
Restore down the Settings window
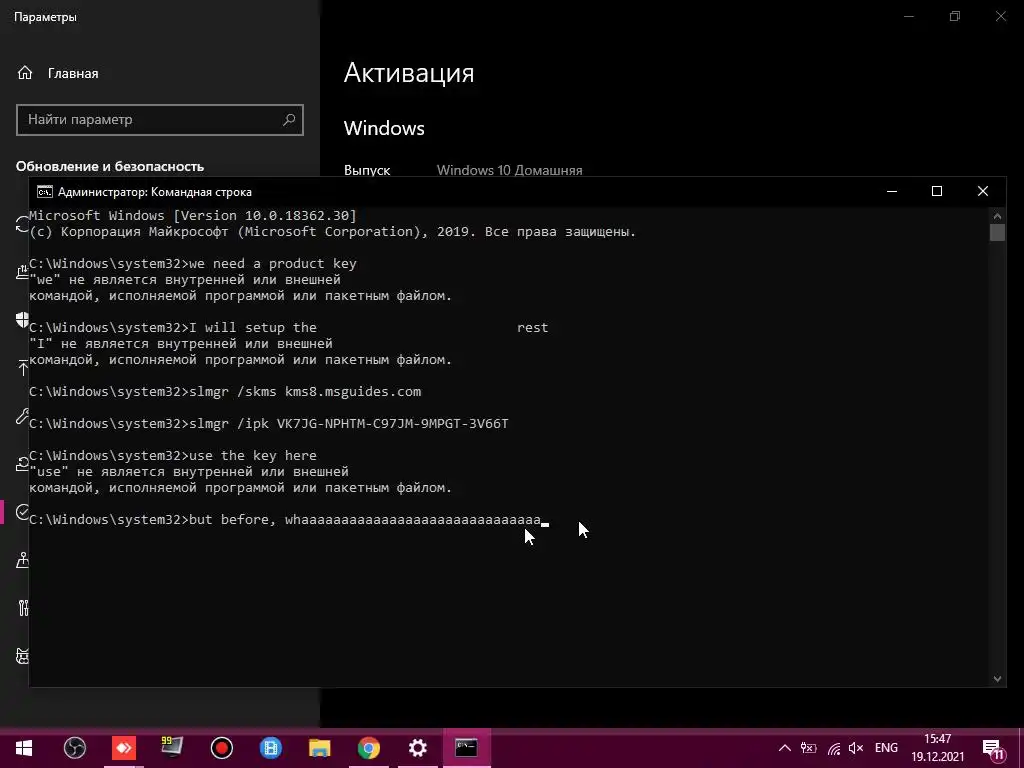pyautogui.click(x=955, y=16)
